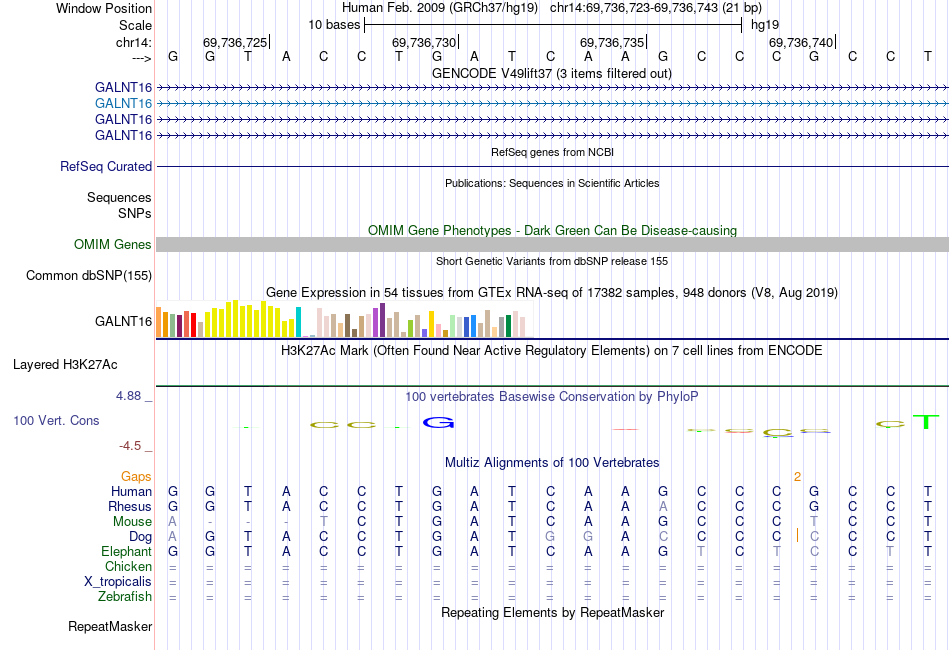Click the orange '2' gap indicator

click(x=797, y=477)
